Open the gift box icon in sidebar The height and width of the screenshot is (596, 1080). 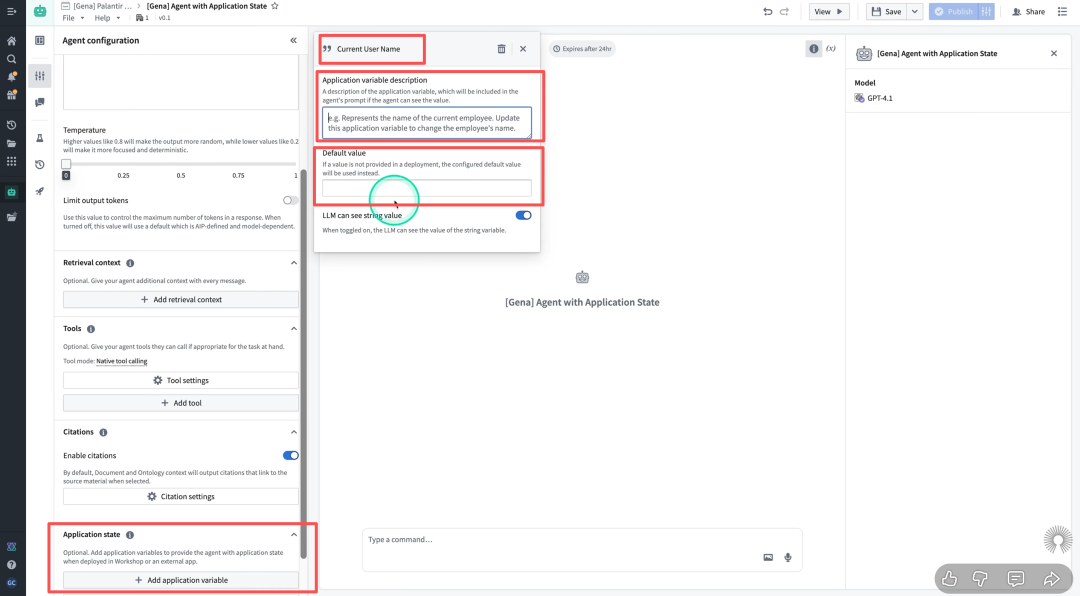coord(11,94)
